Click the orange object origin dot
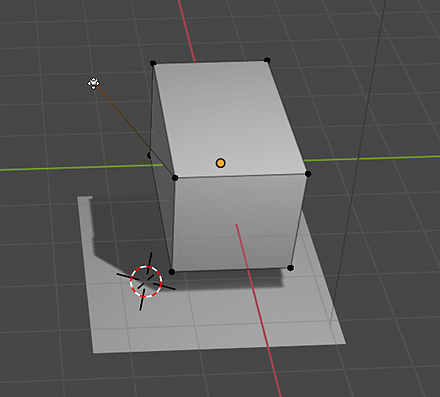 tap(220, 163)
